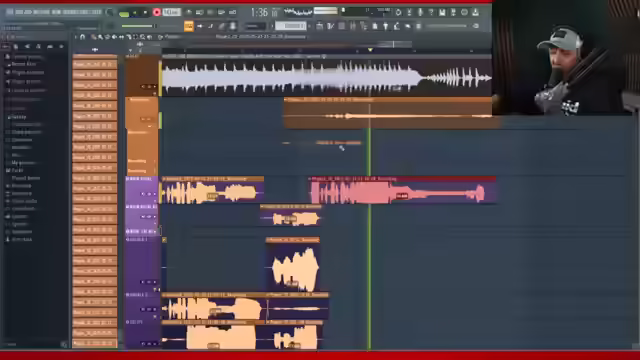Click the orange highlighted snap icon
640x360 pixels.
(x=189, y=26)
